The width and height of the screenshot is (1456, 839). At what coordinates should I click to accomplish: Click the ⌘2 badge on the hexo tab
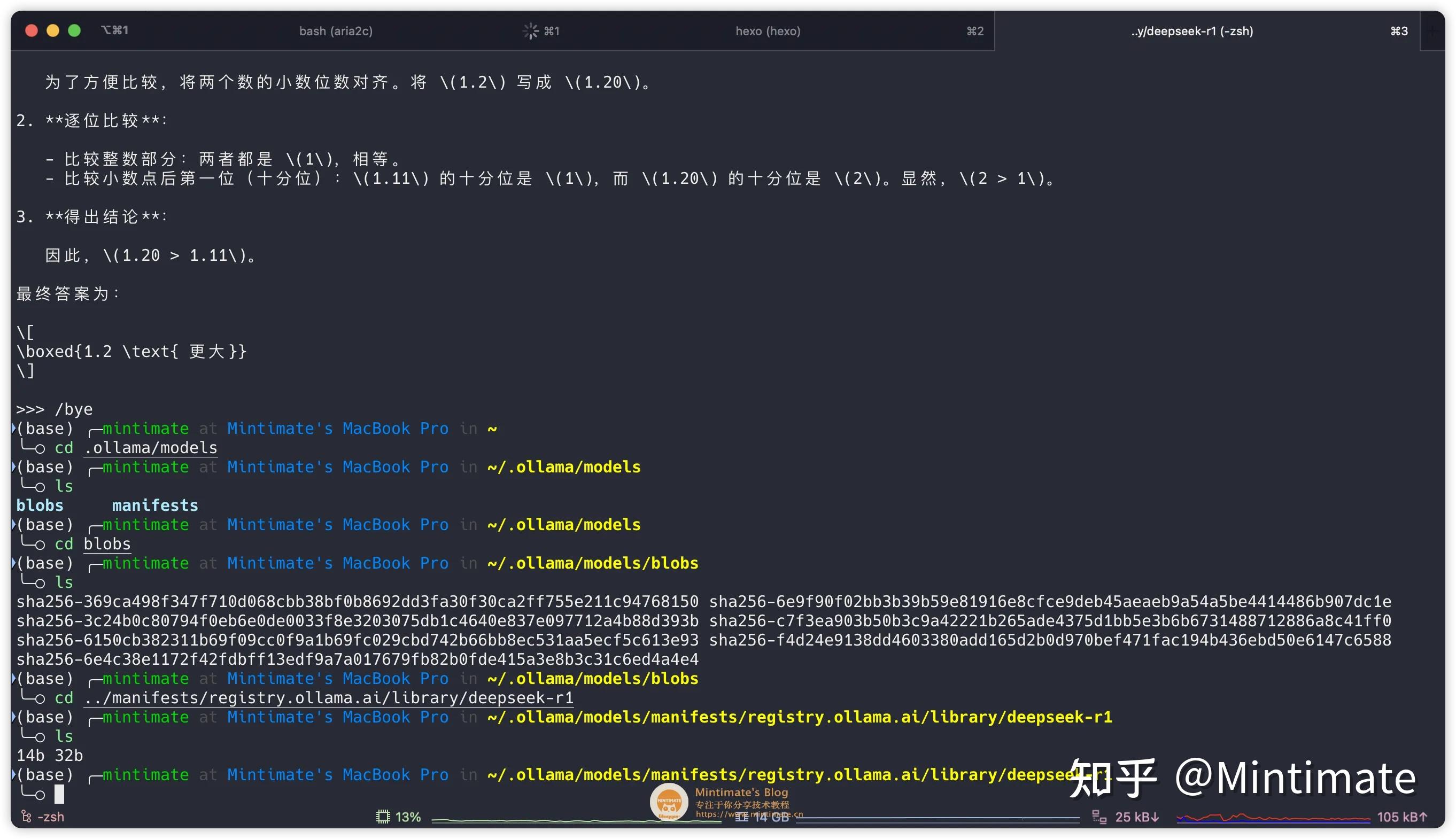[x=974, y=30]
